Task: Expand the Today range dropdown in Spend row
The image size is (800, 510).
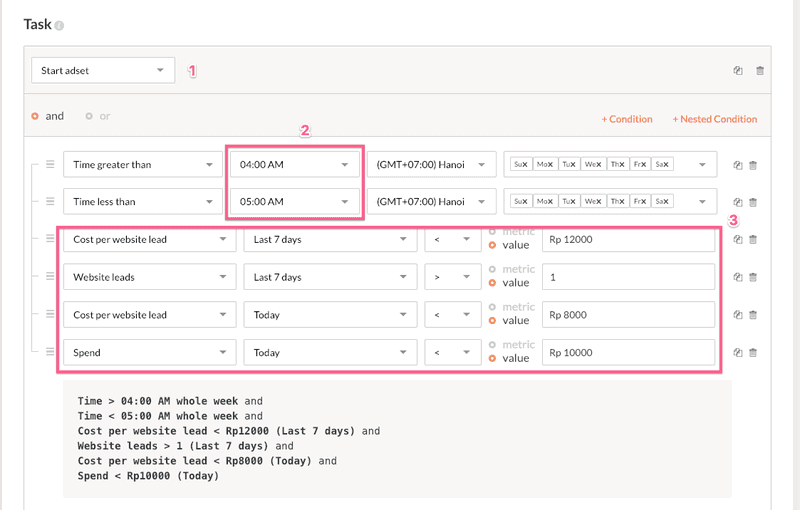Action: click(x=330, y=352)
